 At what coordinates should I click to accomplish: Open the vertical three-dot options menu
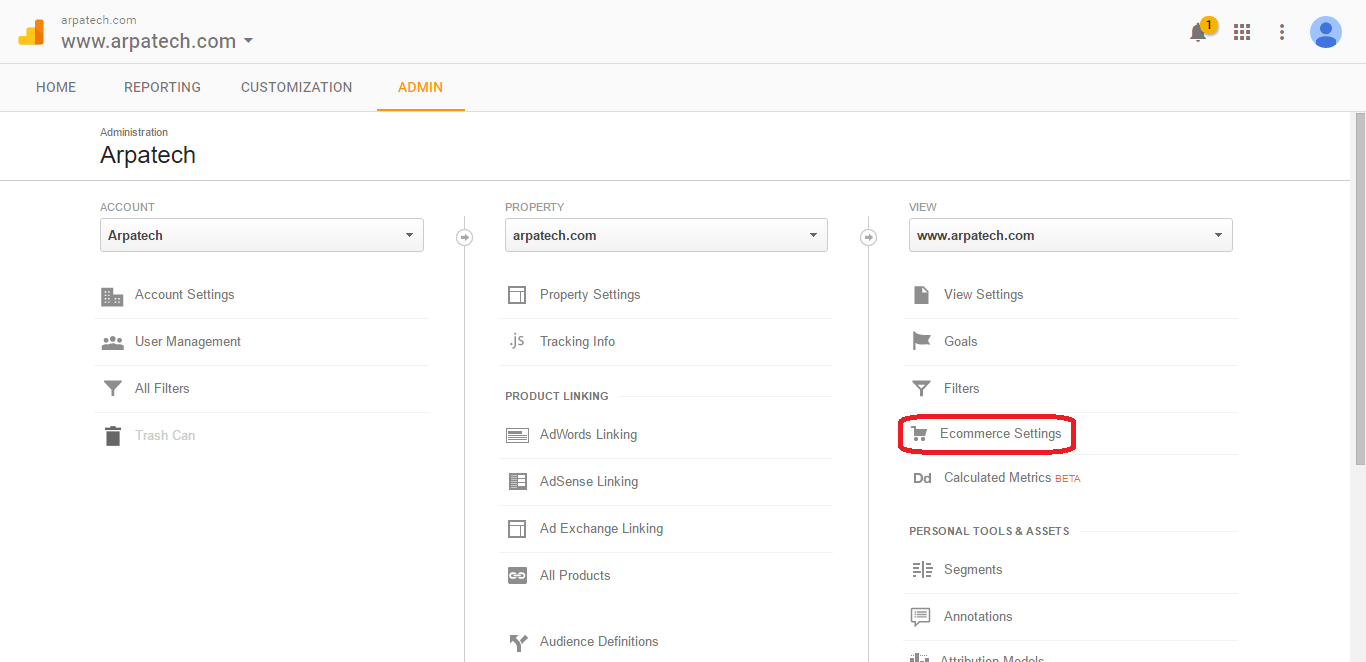click(x=1282, y=32)
